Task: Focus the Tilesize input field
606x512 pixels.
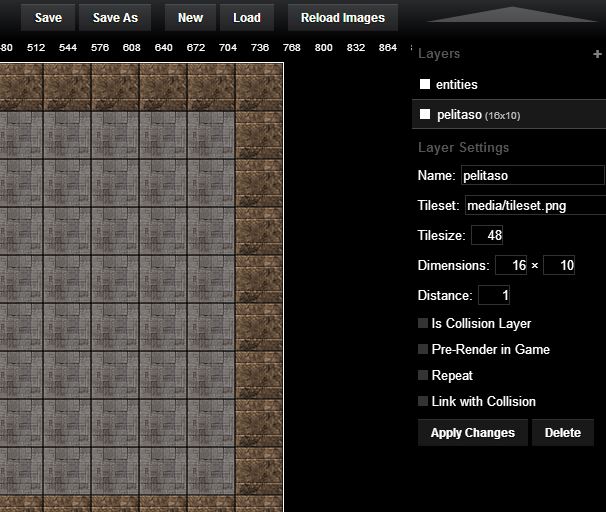Action: tap(487, 236)
